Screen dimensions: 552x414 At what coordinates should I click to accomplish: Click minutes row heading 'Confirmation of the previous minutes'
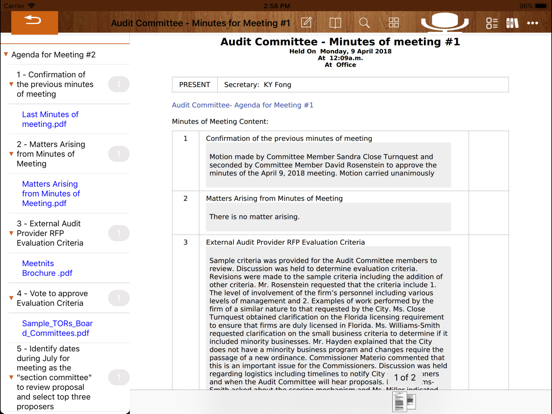[x=289, y=138]
